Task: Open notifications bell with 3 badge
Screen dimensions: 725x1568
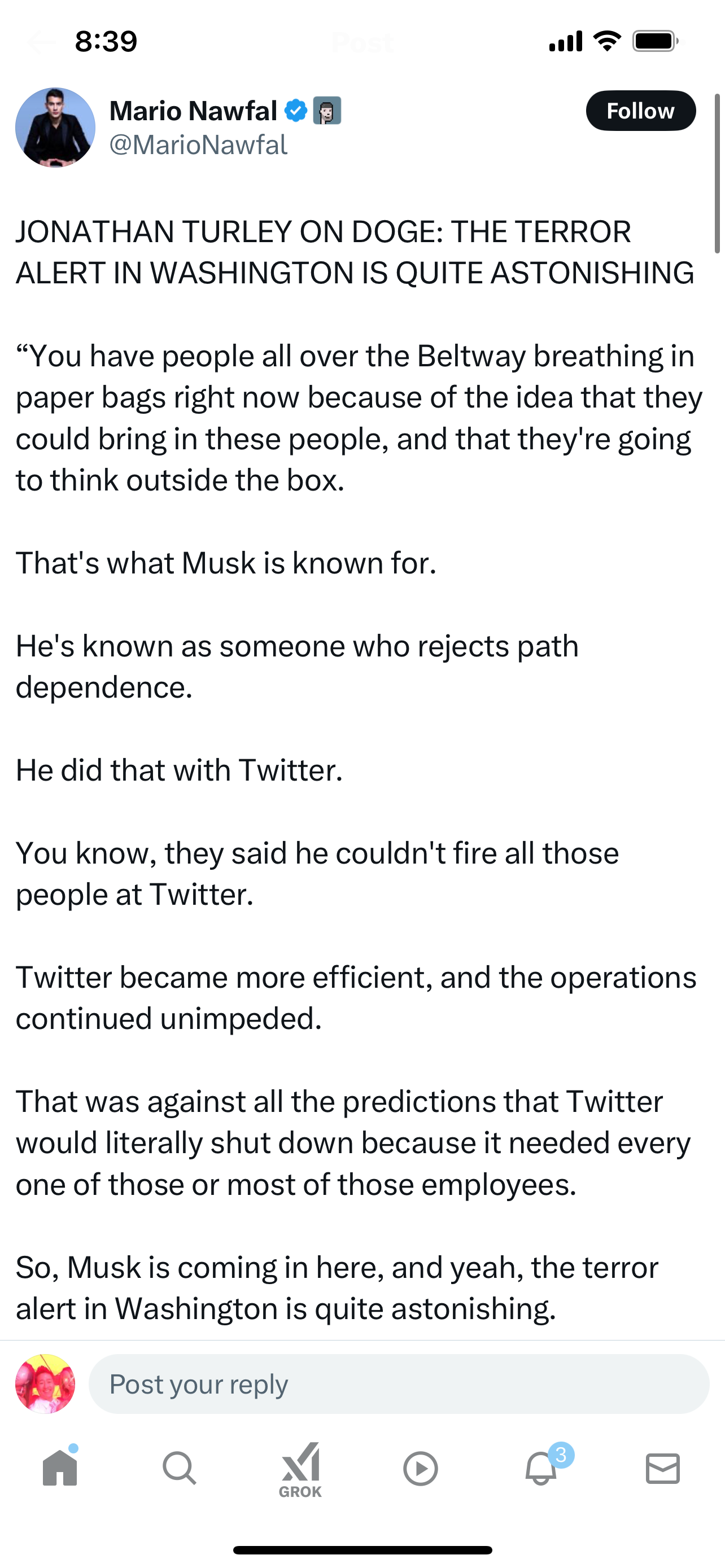Action: (541, 1468)
